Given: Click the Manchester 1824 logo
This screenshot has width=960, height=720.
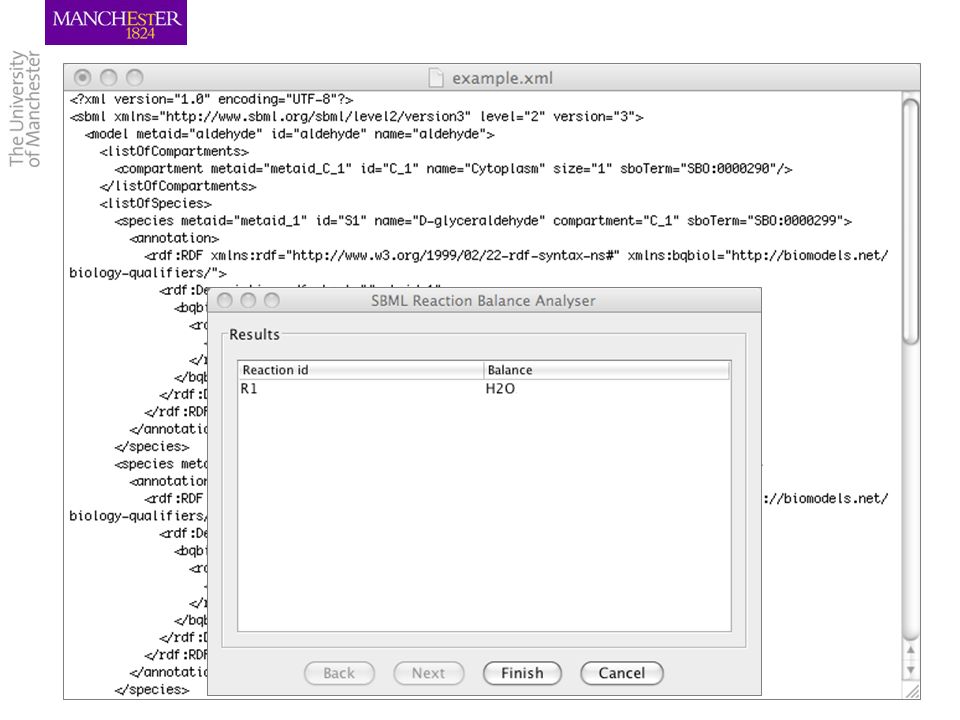Looking at the screenshot, I should (116, 23).
